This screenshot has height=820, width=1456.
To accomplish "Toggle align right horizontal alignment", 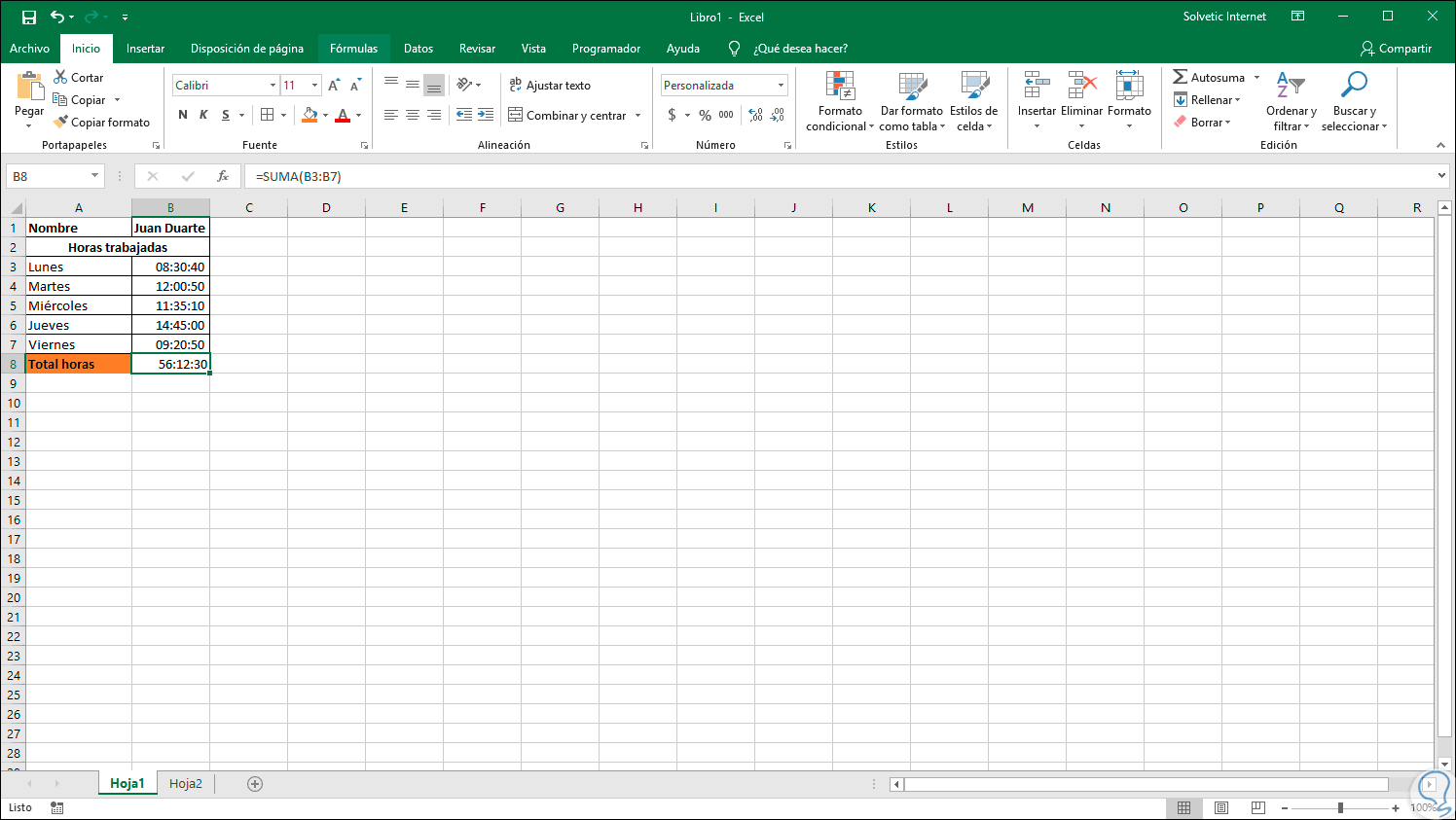I will click(x=434, y=115).
